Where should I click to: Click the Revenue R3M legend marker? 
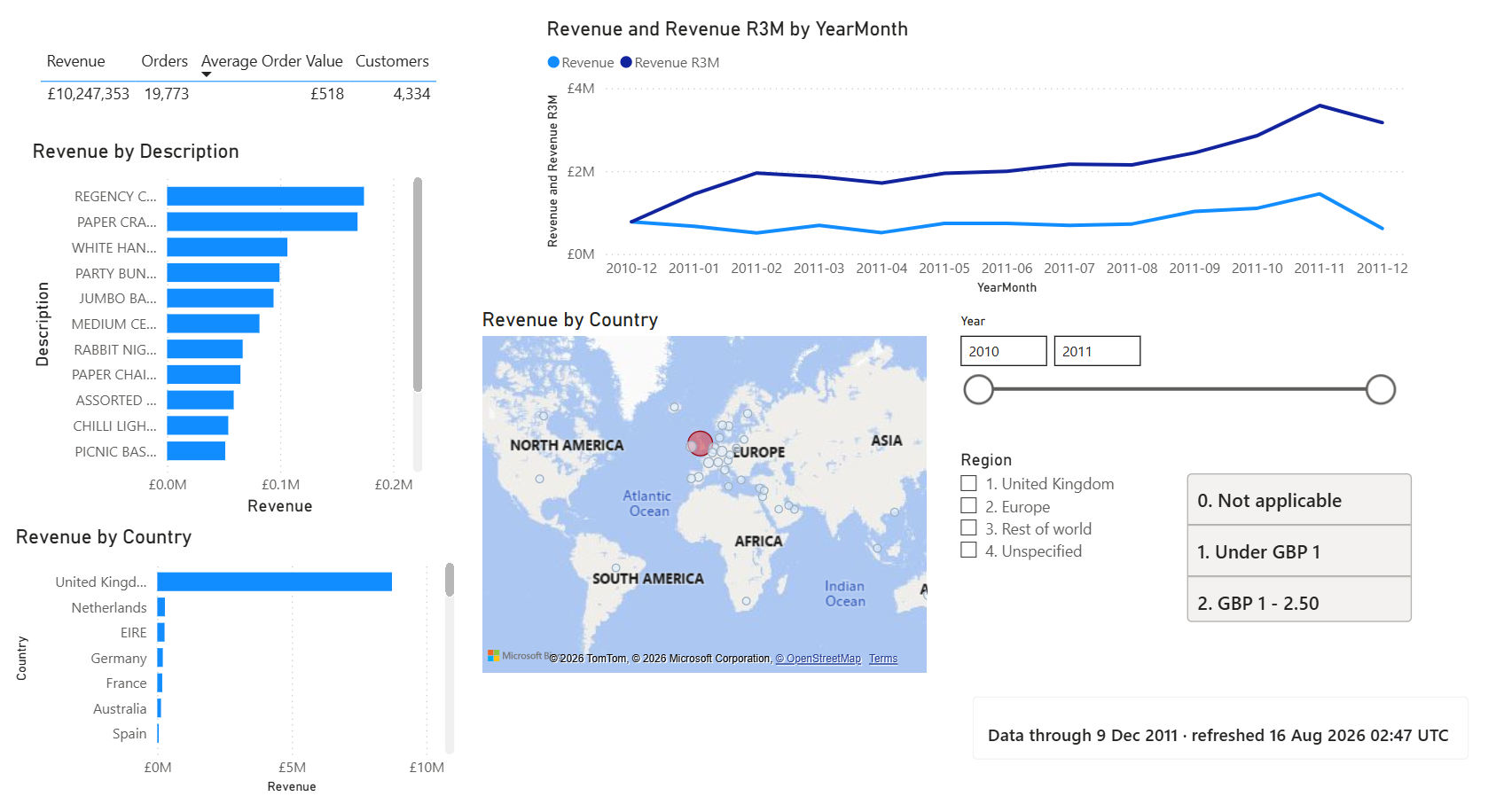pyautogui.click(x=626, y=62)
